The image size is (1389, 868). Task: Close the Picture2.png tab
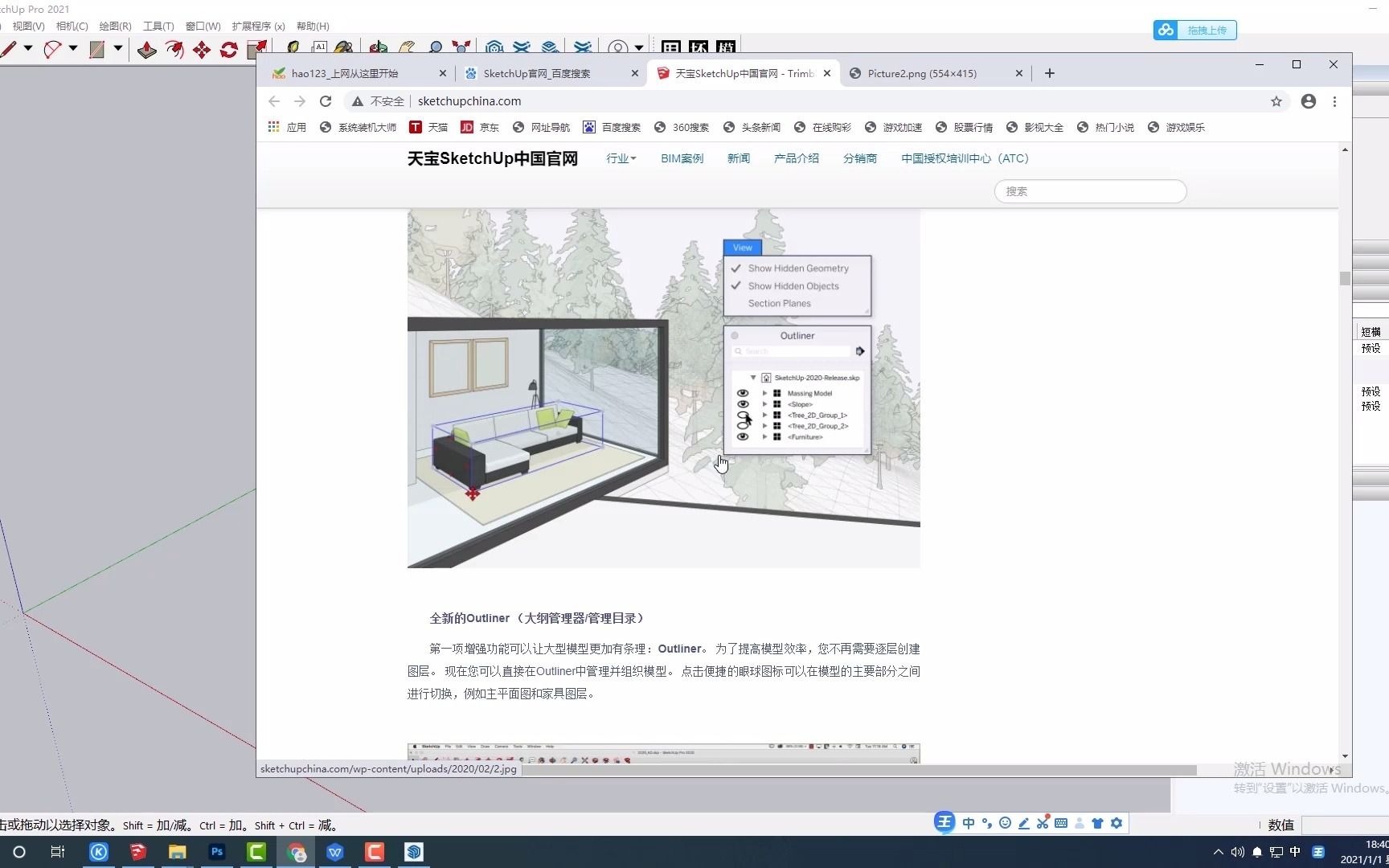[1019, 73]
